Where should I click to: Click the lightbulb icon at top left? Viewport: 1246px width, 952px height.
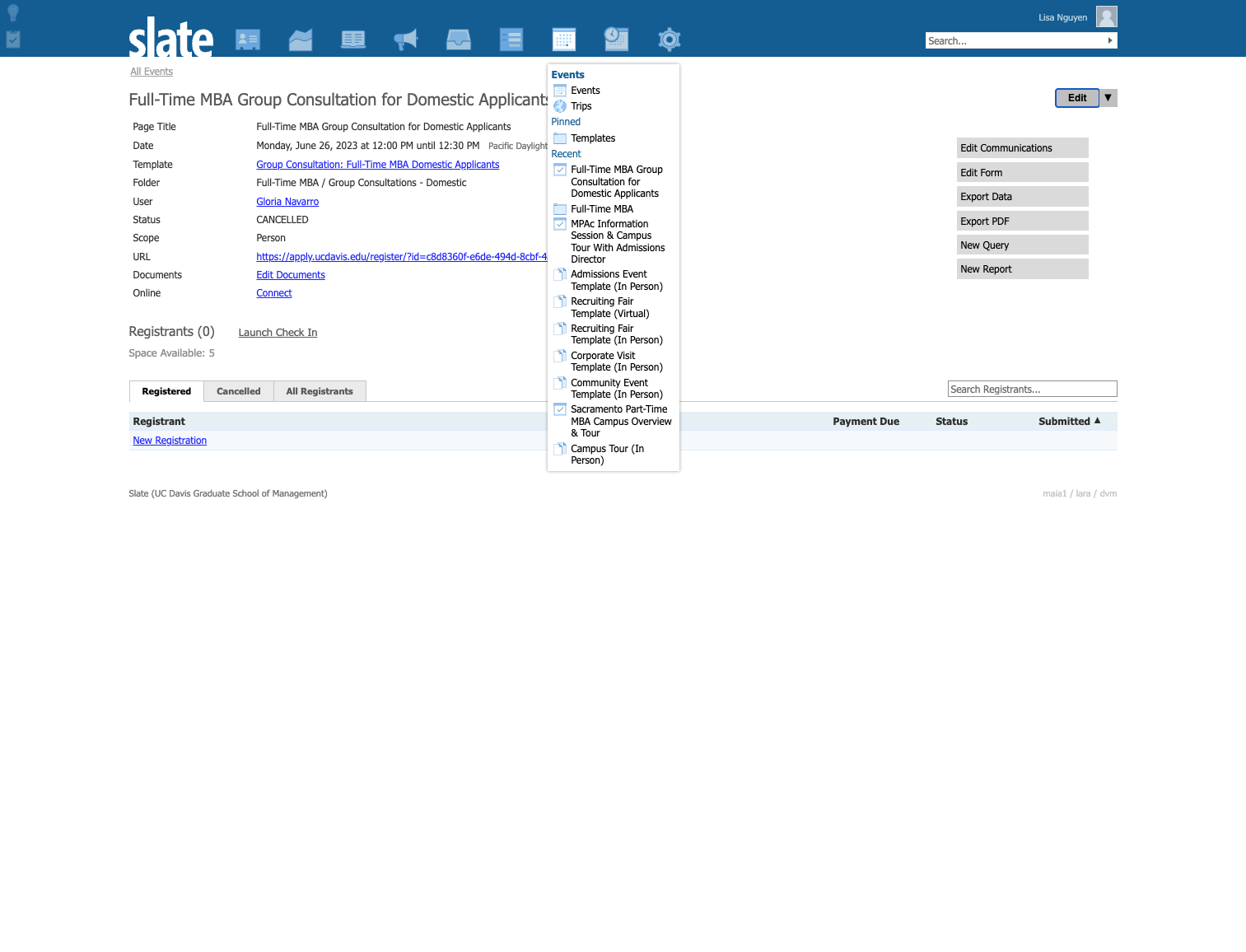click(x=13, y=13)
